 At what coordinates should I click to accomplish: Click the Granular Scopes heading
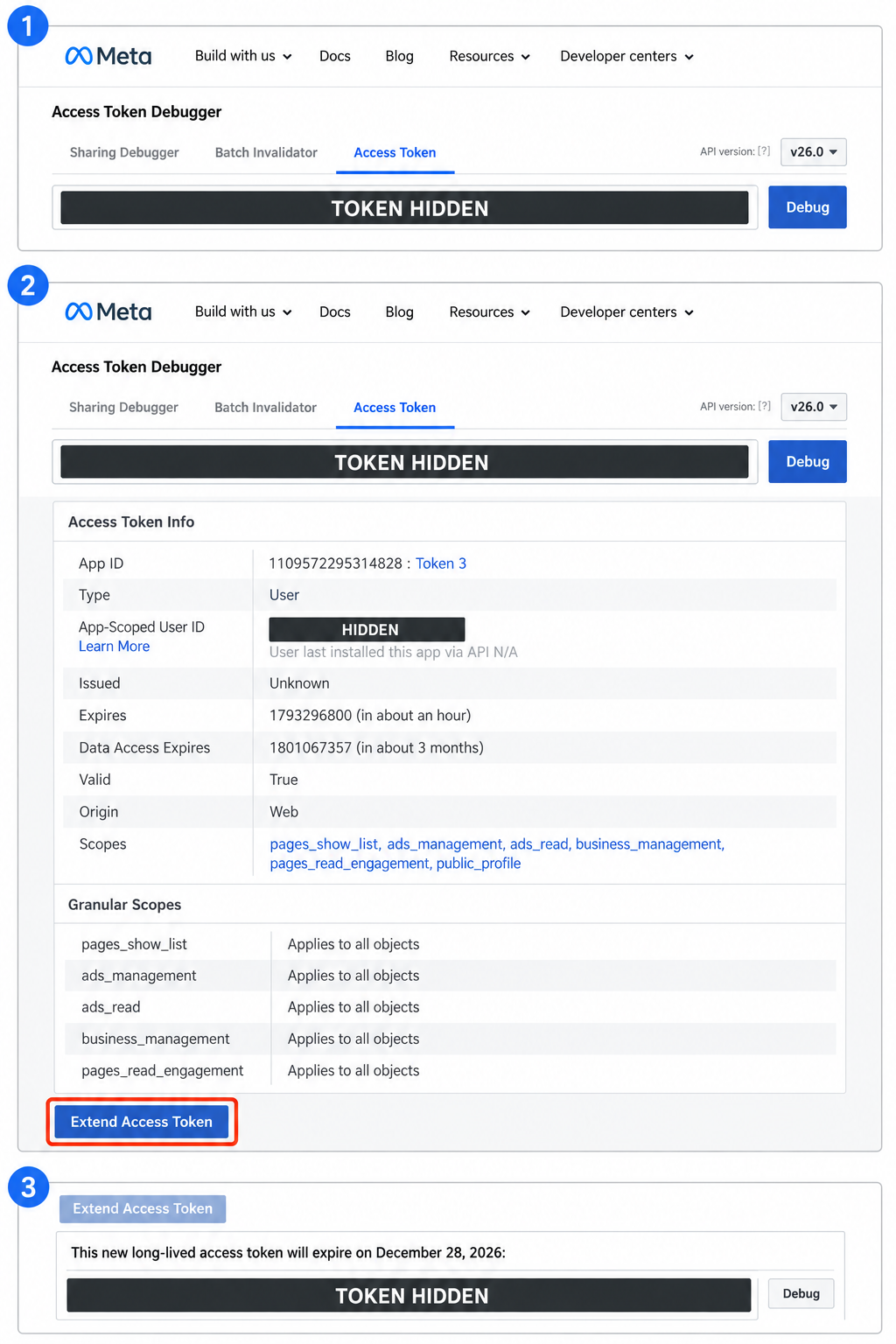pos(124,905)
